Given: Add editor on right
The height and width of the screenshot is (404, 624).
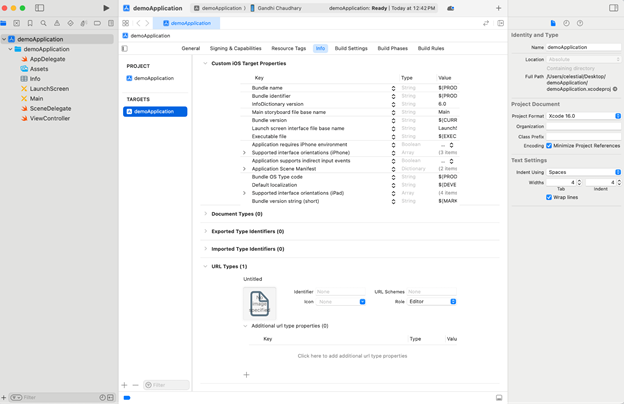Looking at the screenshot, I should point(501,23).
